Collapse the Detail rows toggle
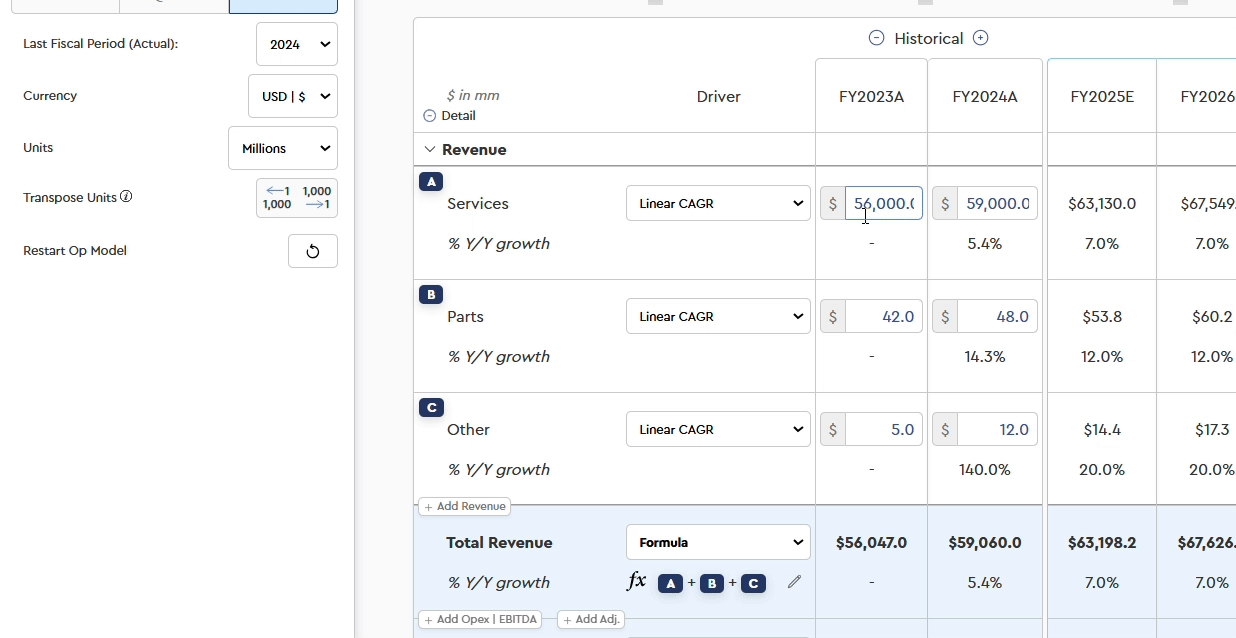The width and height of the screenshot is (1236, 638). coord(430,116)
